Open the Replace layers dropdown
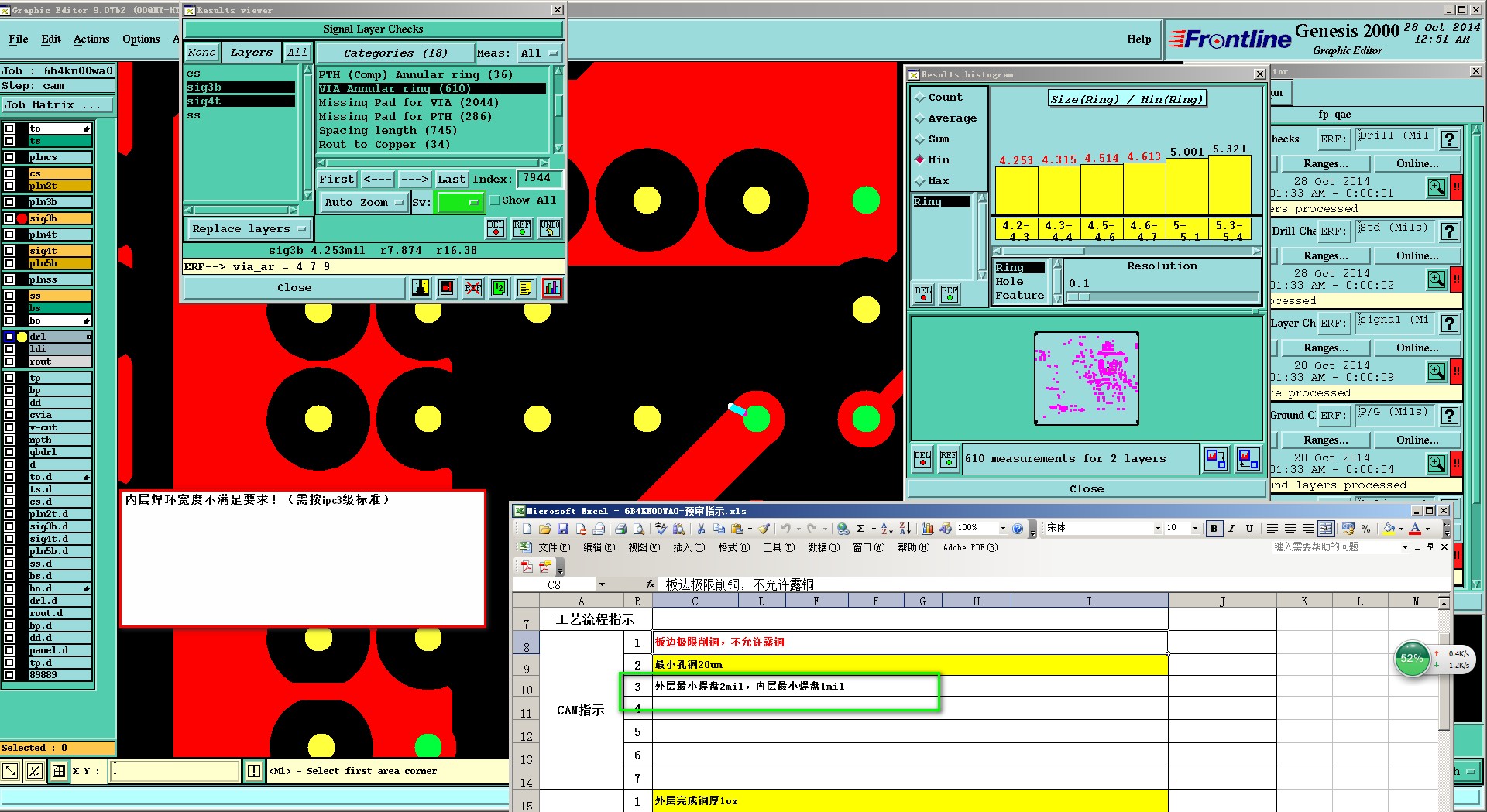This screenshot has width=1487, height=812. (249, 229)
